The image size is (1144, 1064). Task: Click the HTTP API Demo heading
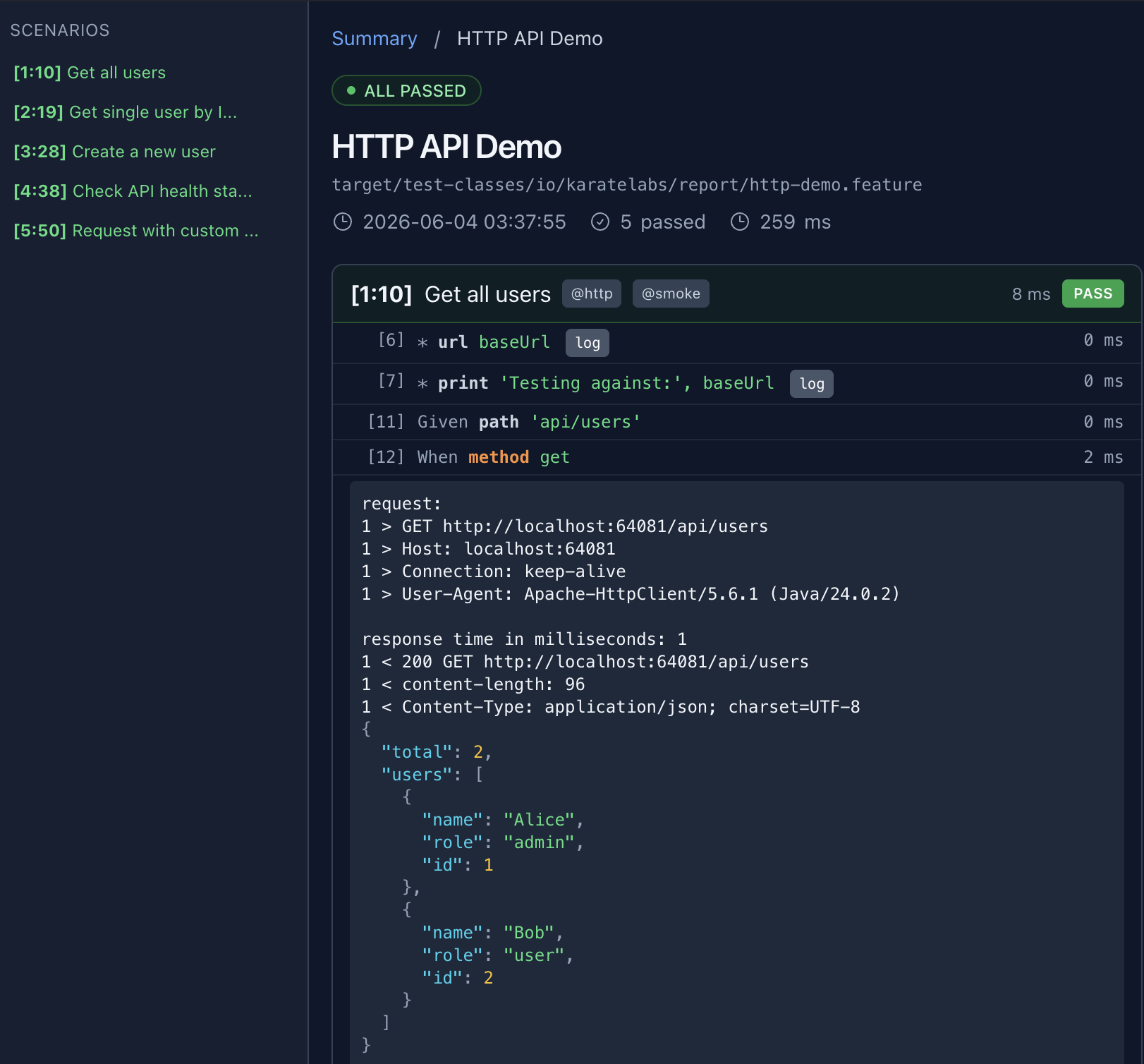446,147
